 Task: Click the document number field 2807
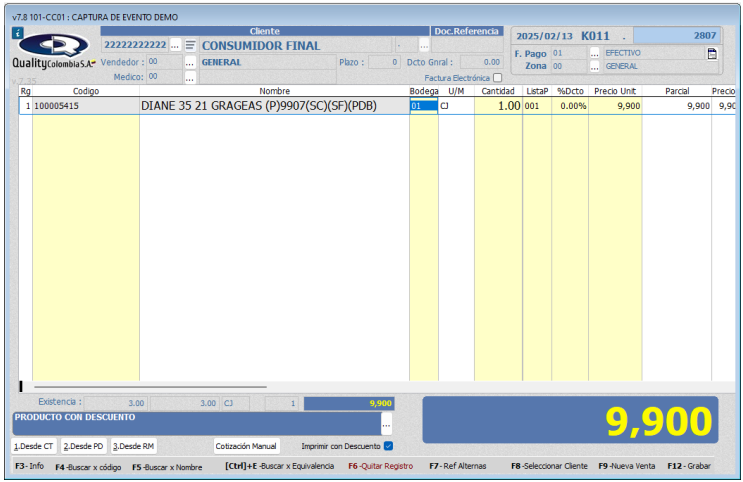(x=677, y=36)
